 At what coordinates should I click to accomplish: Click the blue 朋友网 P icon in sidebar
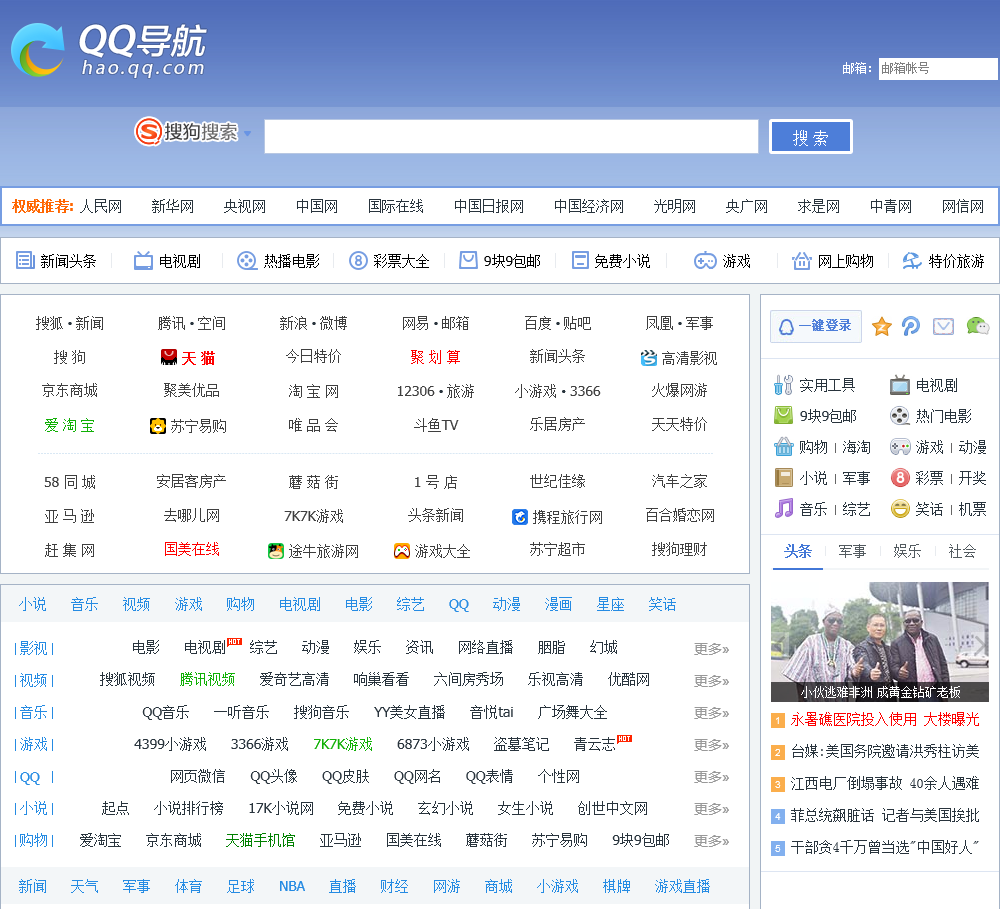tap(911, 326)
